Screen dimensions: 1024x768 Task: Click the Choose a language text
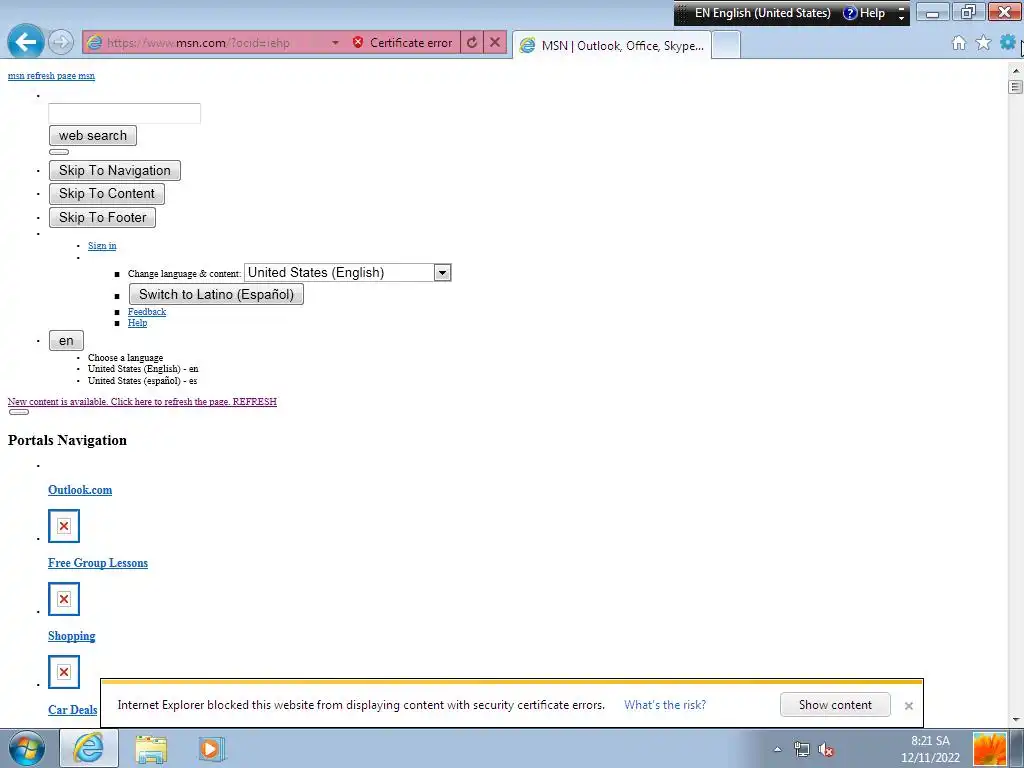pos(125,358)
